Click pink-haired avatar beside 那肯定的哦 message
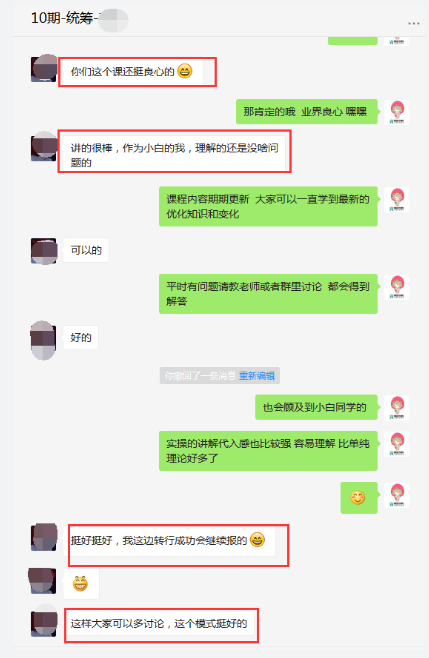Screen dimensions: 429x658 [x=397, y=112]
